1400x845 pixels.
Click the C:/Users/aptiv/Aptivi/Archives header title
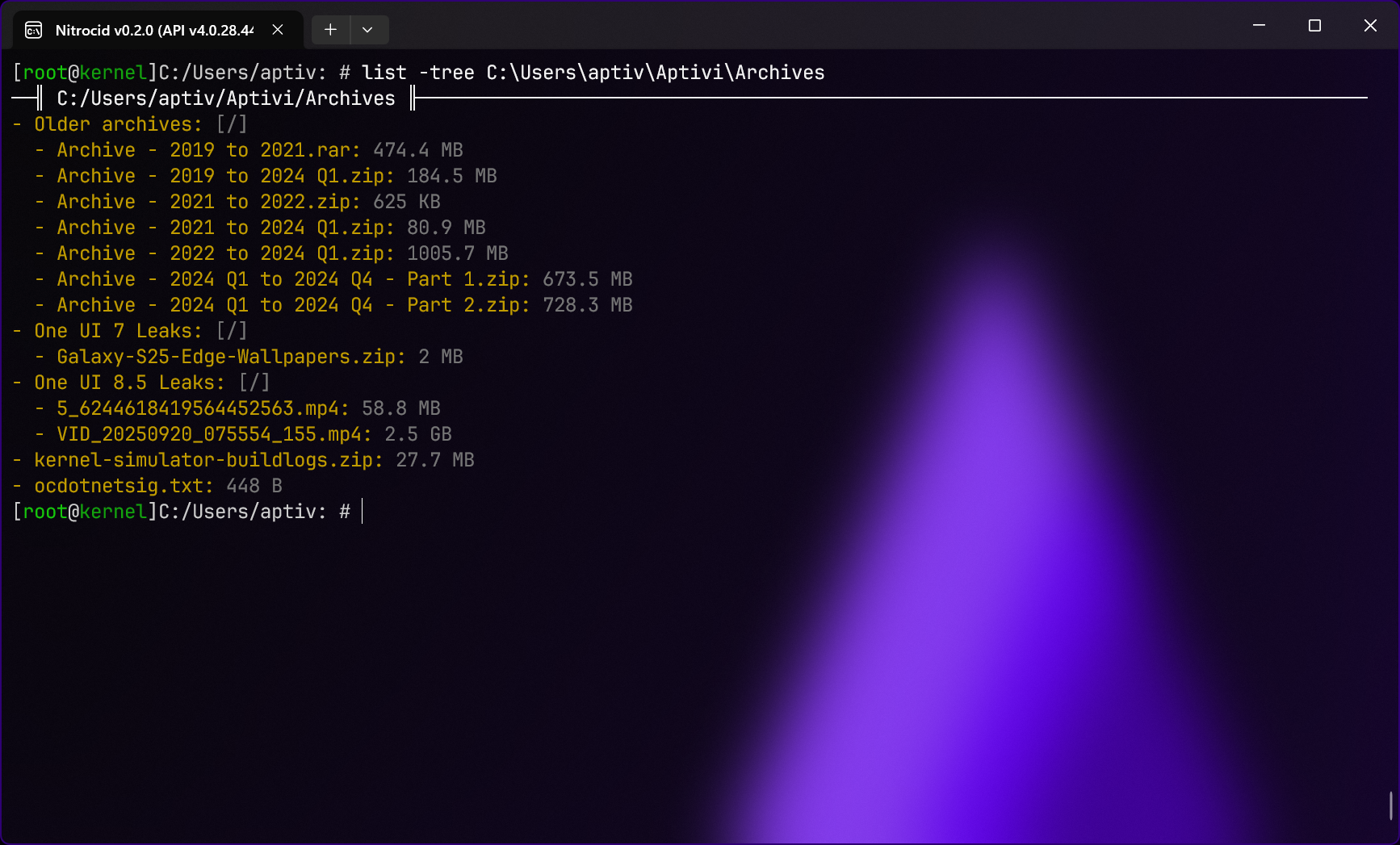click(226, 98)
